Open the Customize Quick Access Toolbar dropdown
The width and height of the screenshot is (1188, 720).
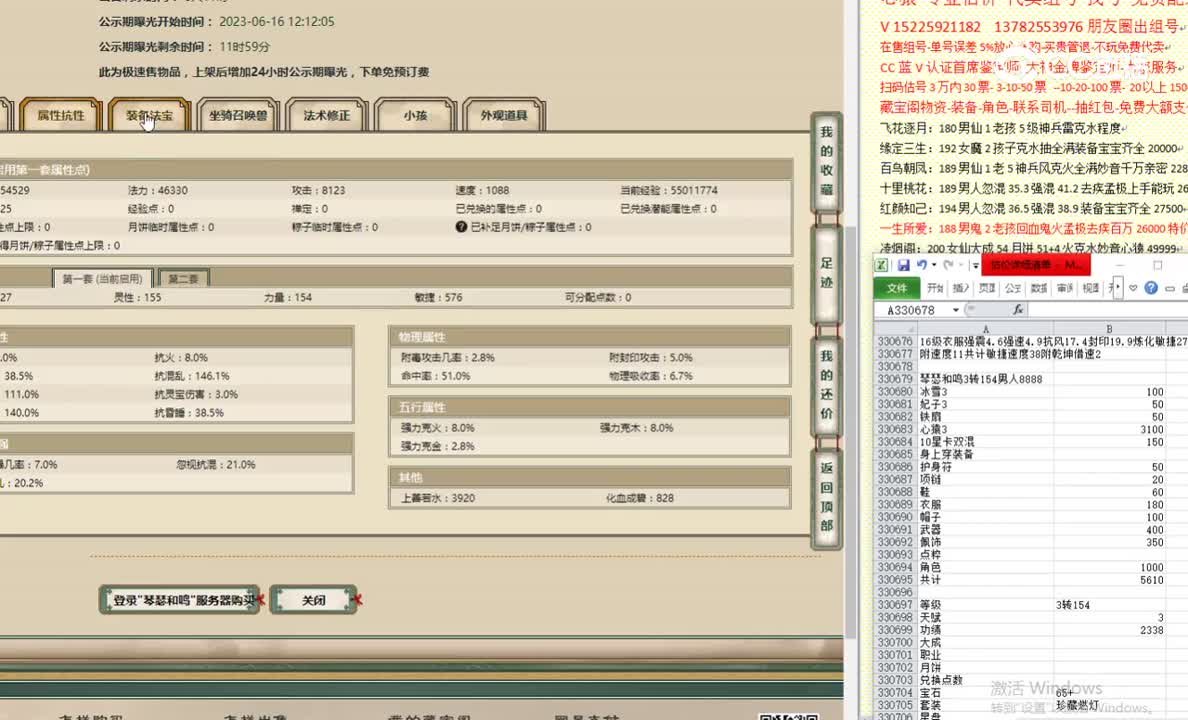pyautogui.click(x=974, y=266)
